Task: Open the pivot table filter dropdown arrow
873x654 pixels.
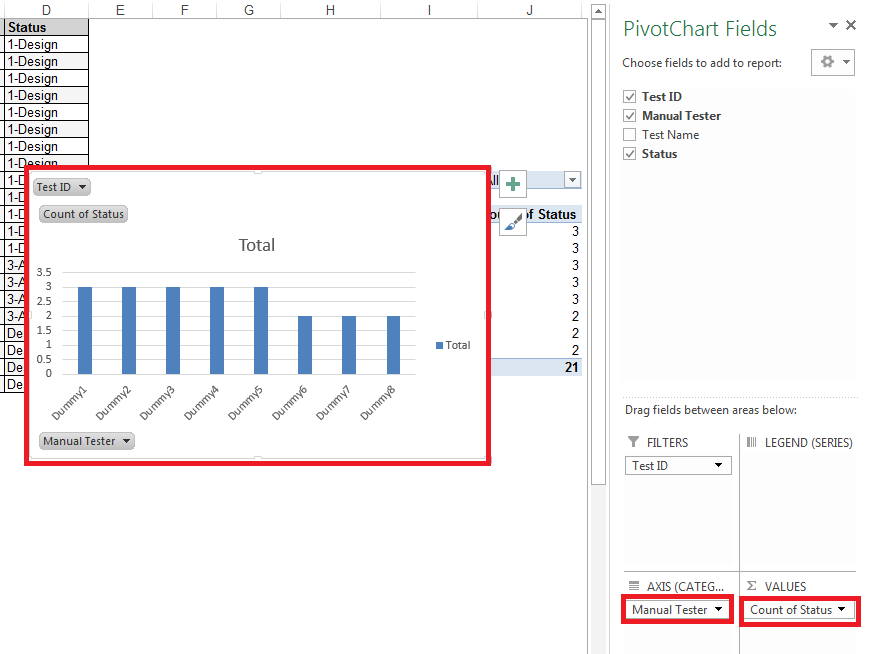Action: click(572, 180)
